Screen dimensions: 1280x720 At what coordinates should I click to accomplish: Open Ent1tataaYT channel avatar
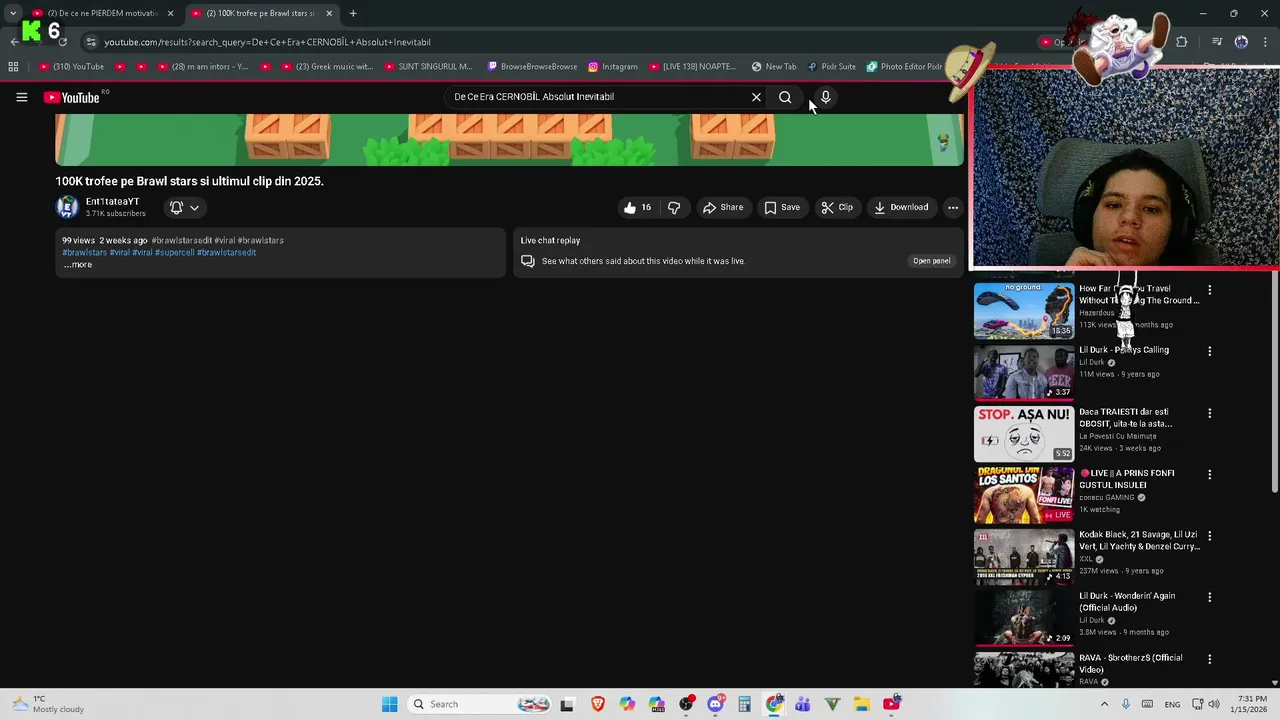[67, 207]
